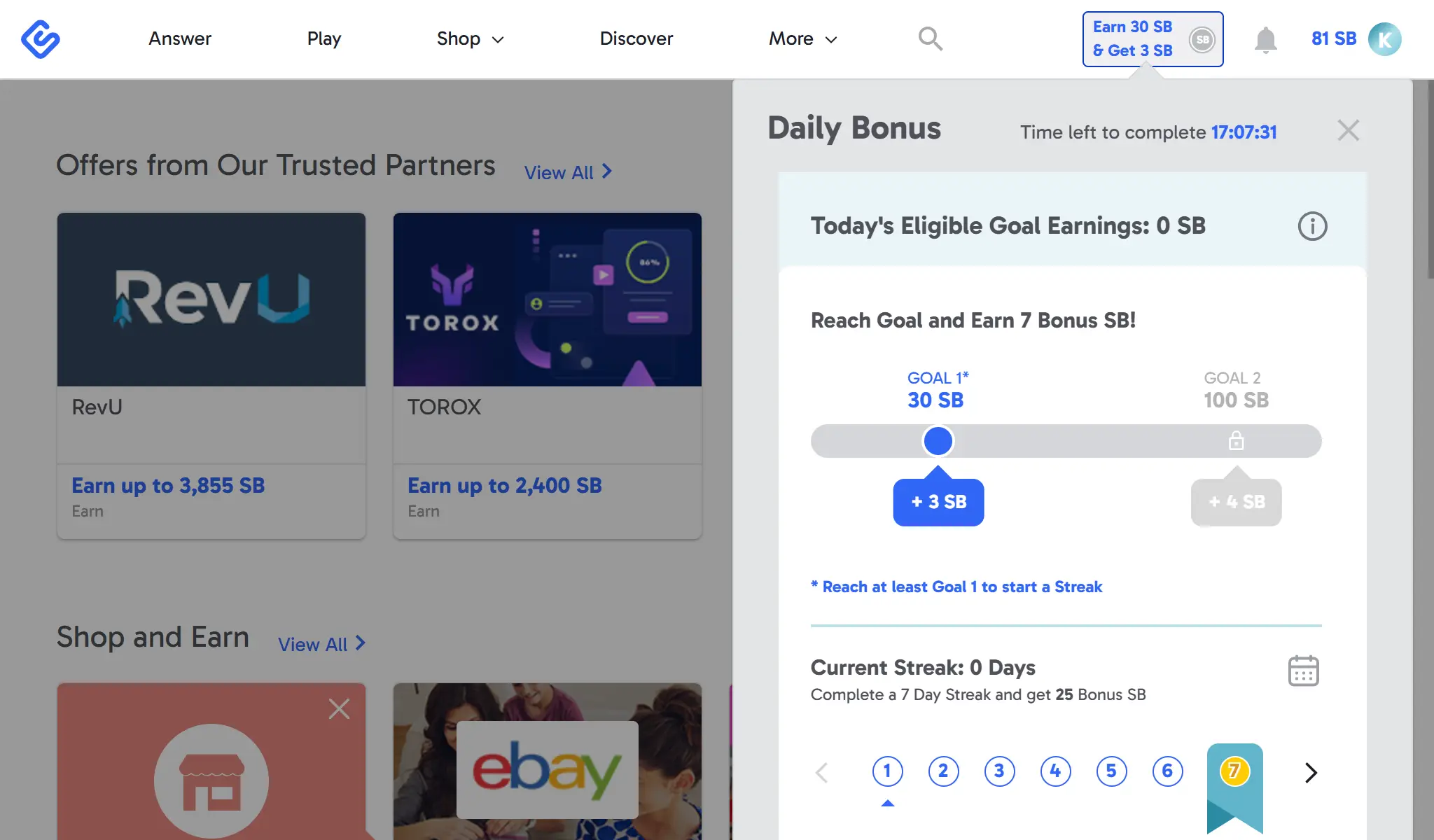
Task: Open the notifications bell
Action: tap(1265, 40)
